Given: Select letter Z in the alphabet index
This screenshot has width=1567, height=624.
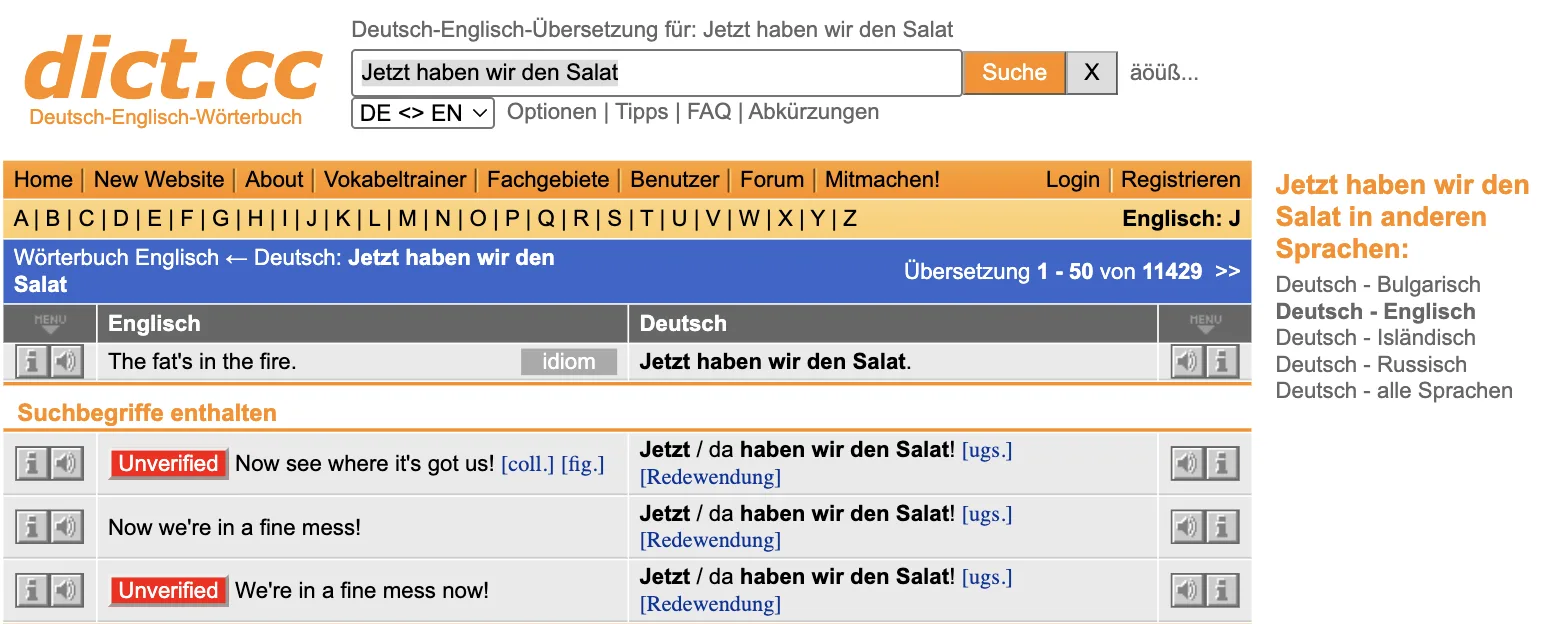Looking at the screenshot, I should click(x=849, y=218).
